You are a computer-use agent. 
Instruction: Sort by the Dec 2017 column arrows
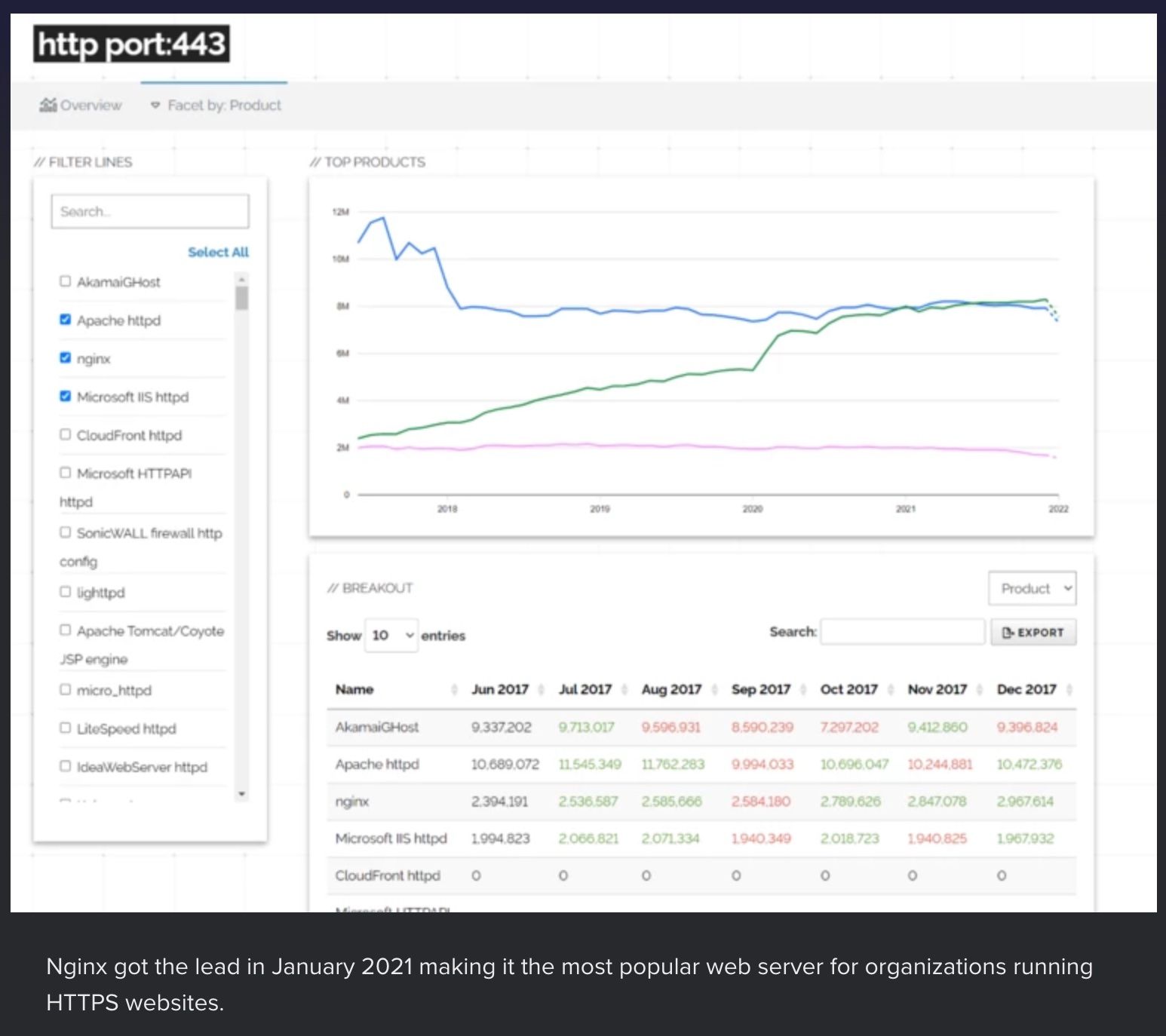click(x=1069, y=690)
